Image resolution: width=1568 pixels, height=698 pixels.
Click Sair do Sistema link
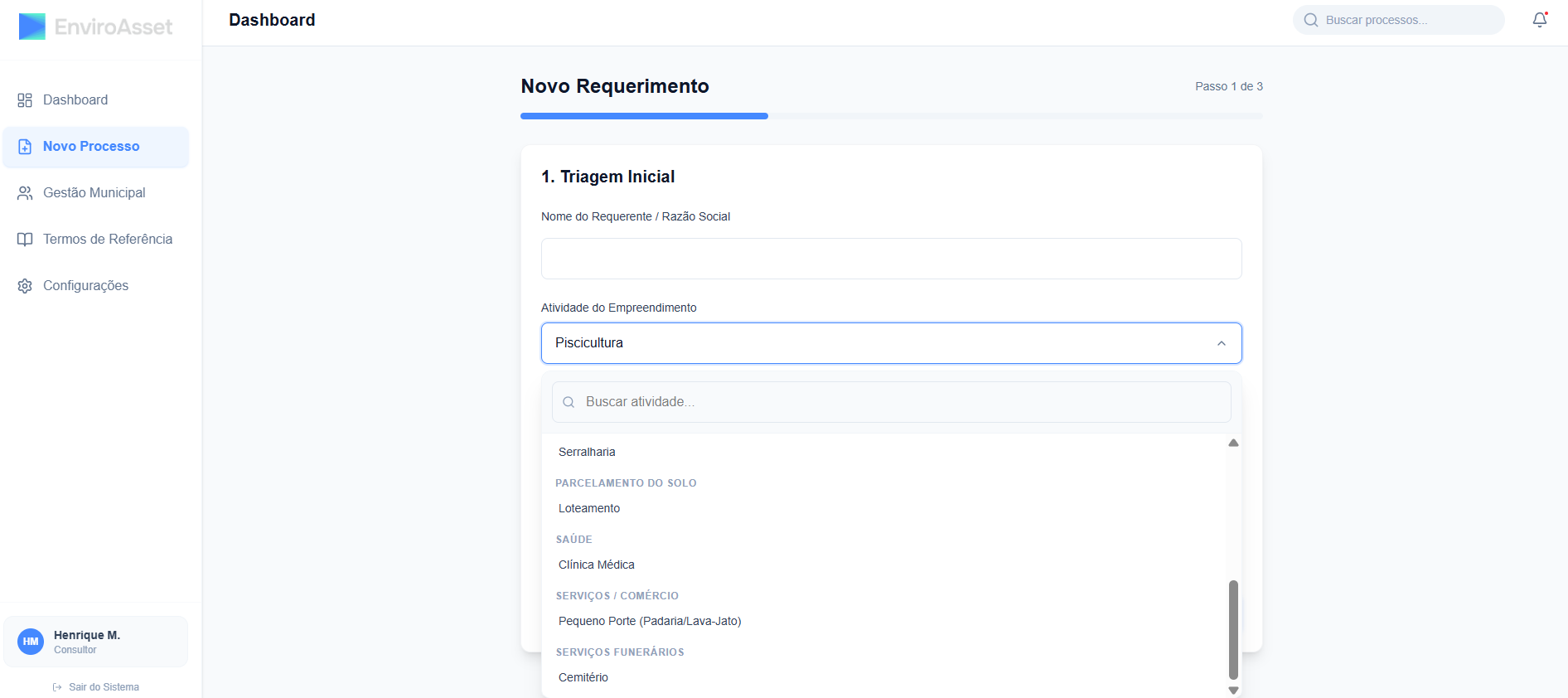click(104, 687)
